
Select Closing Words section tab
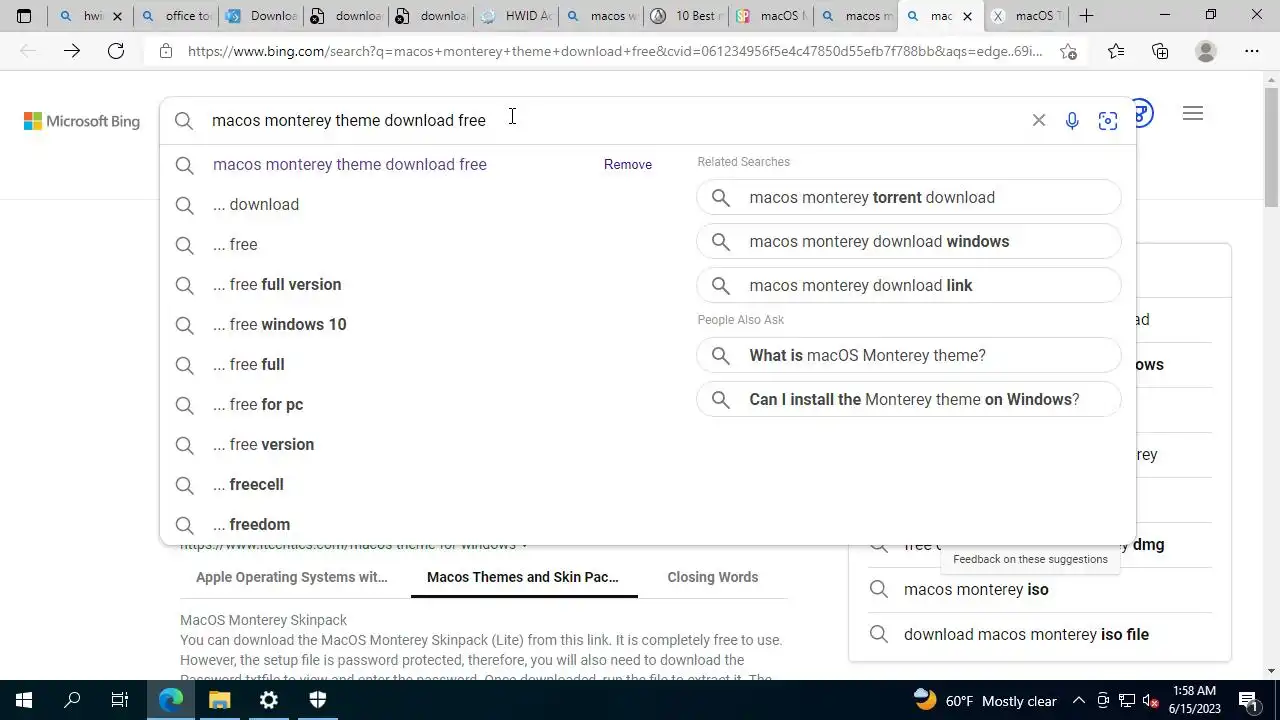(712, 577)
